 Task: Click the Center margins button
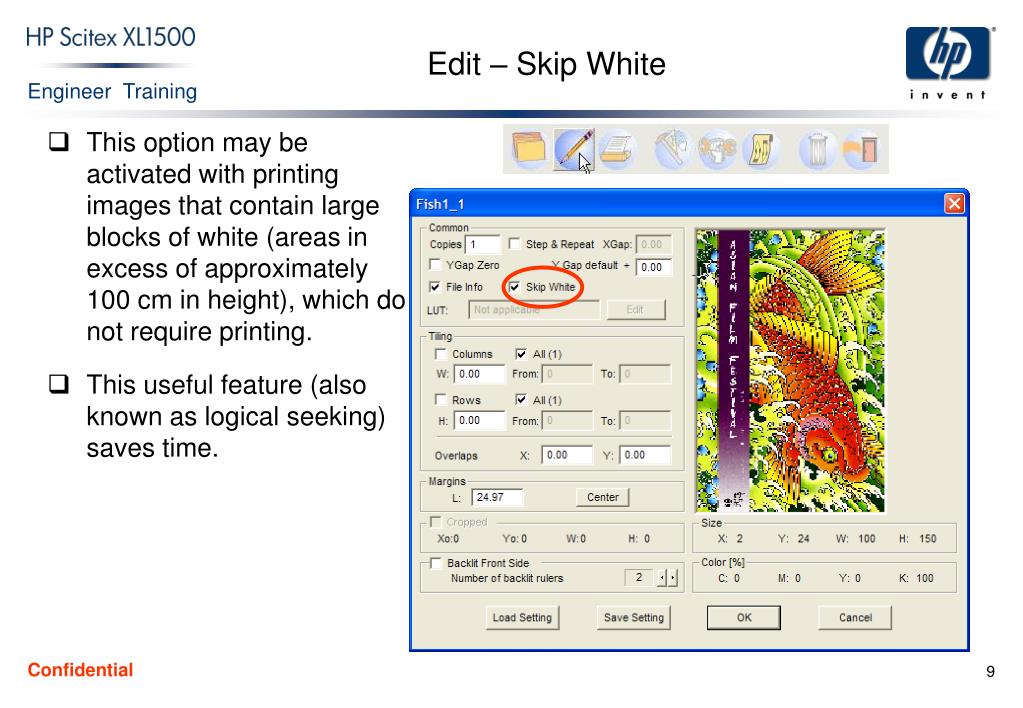tap(602, 497)
